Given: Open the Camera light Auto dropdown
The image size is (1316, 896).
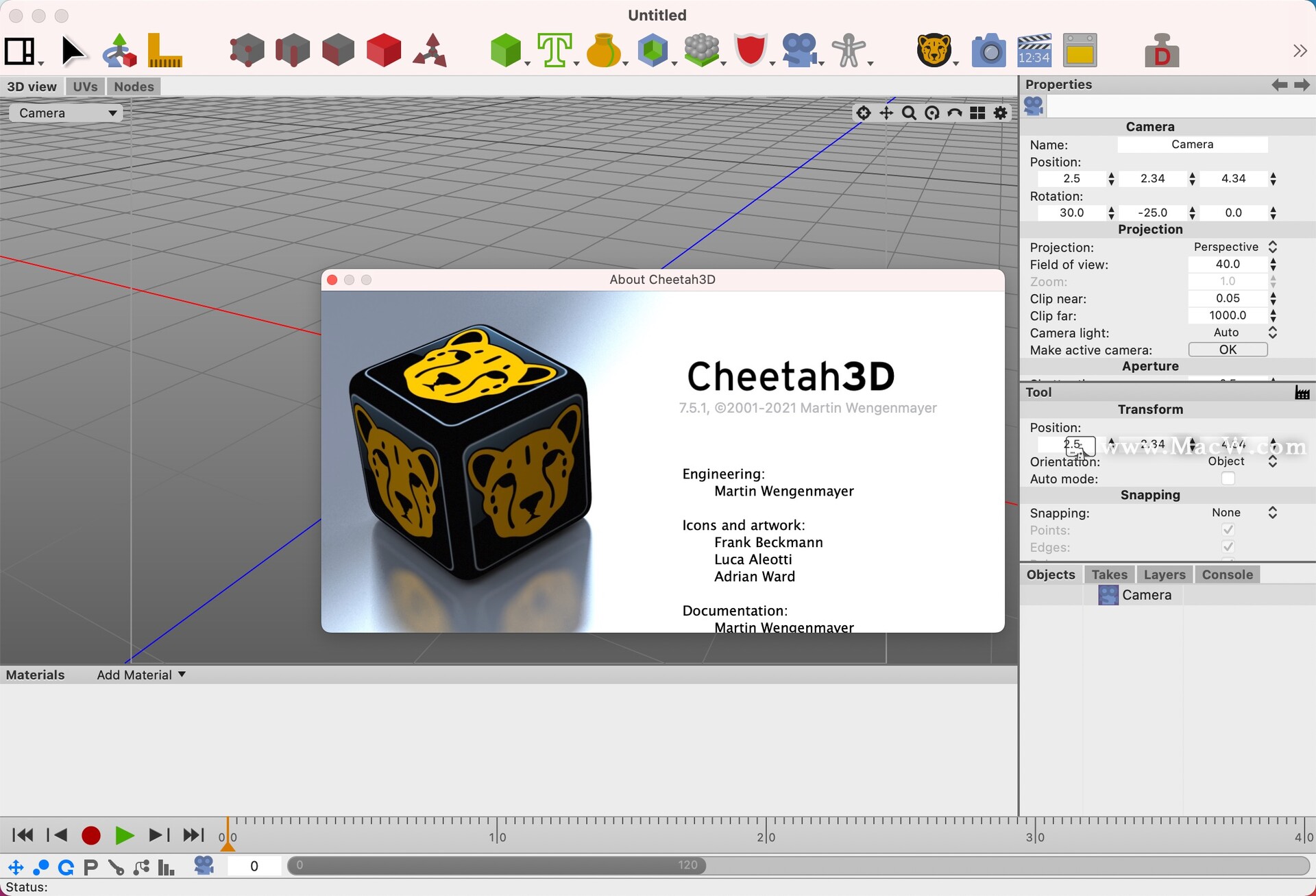Looking at the screenshot, I should [x=1234, y=332].
